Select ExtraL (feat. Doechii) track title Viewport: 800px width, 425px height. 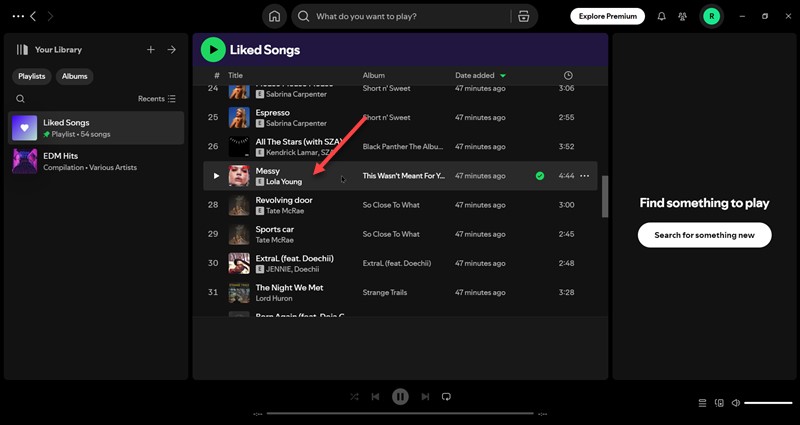point(294,258)
